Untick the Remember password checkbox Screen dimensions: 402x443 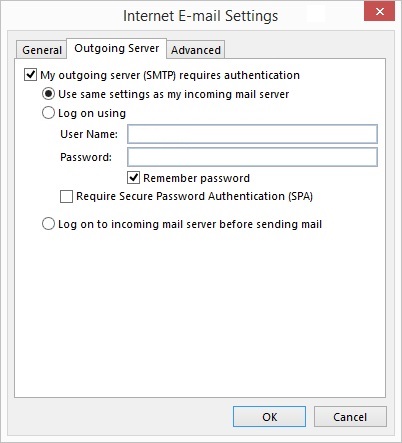[133, 178]
